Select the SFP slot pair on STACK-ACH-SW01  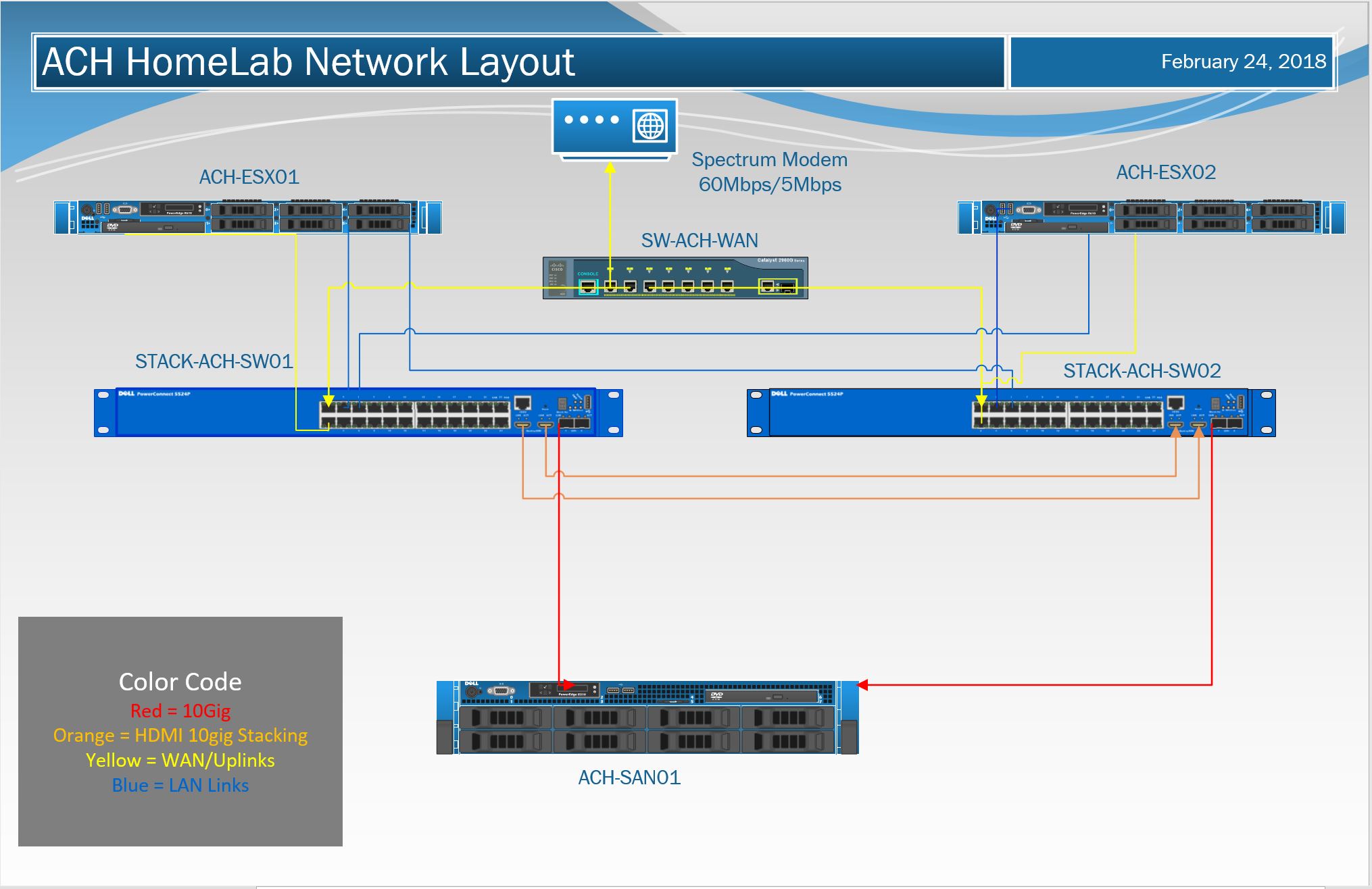tap(576, 424)
